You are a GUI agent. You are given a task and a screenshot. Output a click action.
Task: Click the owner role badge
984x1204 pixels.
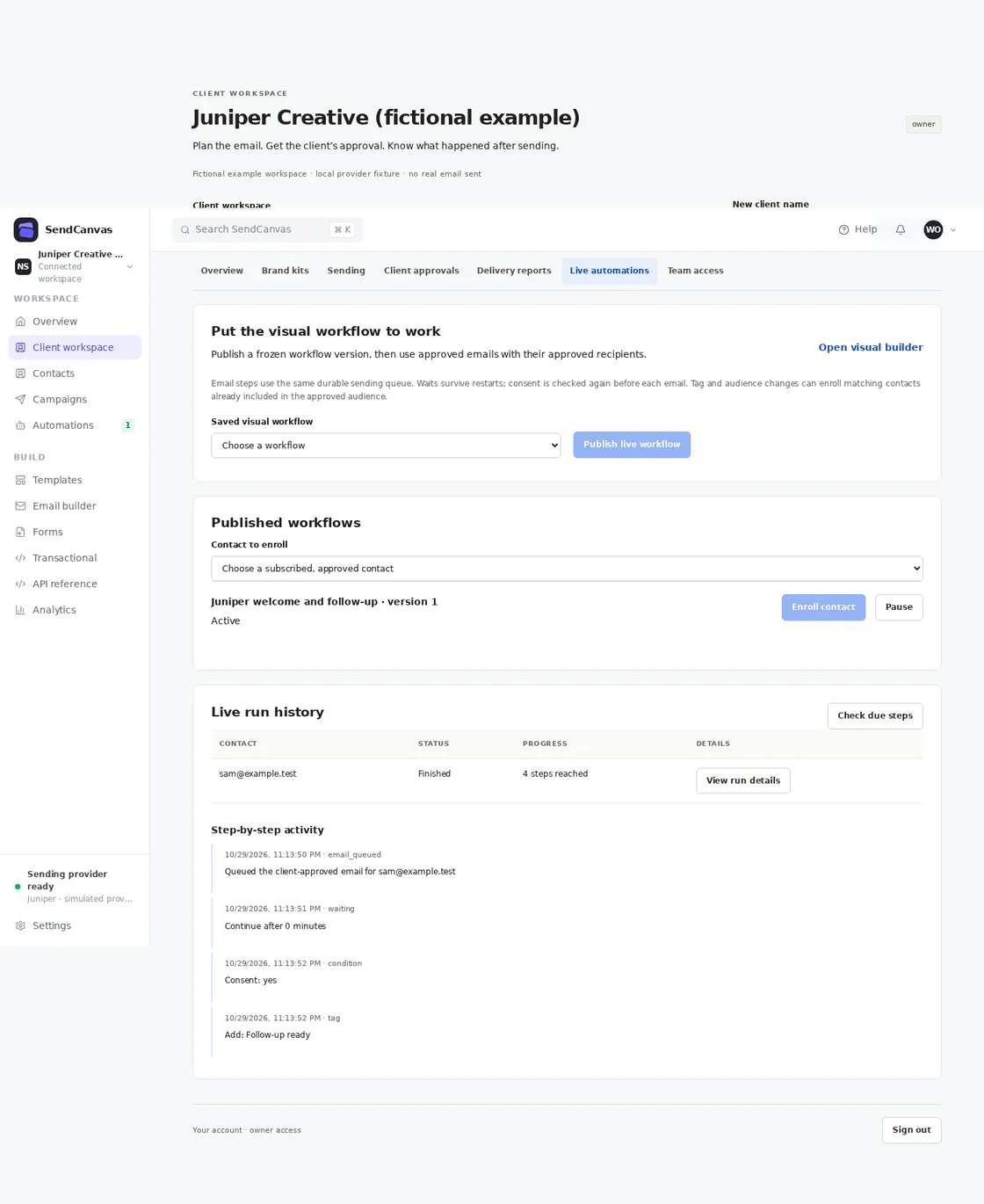(x=923, y=124)
